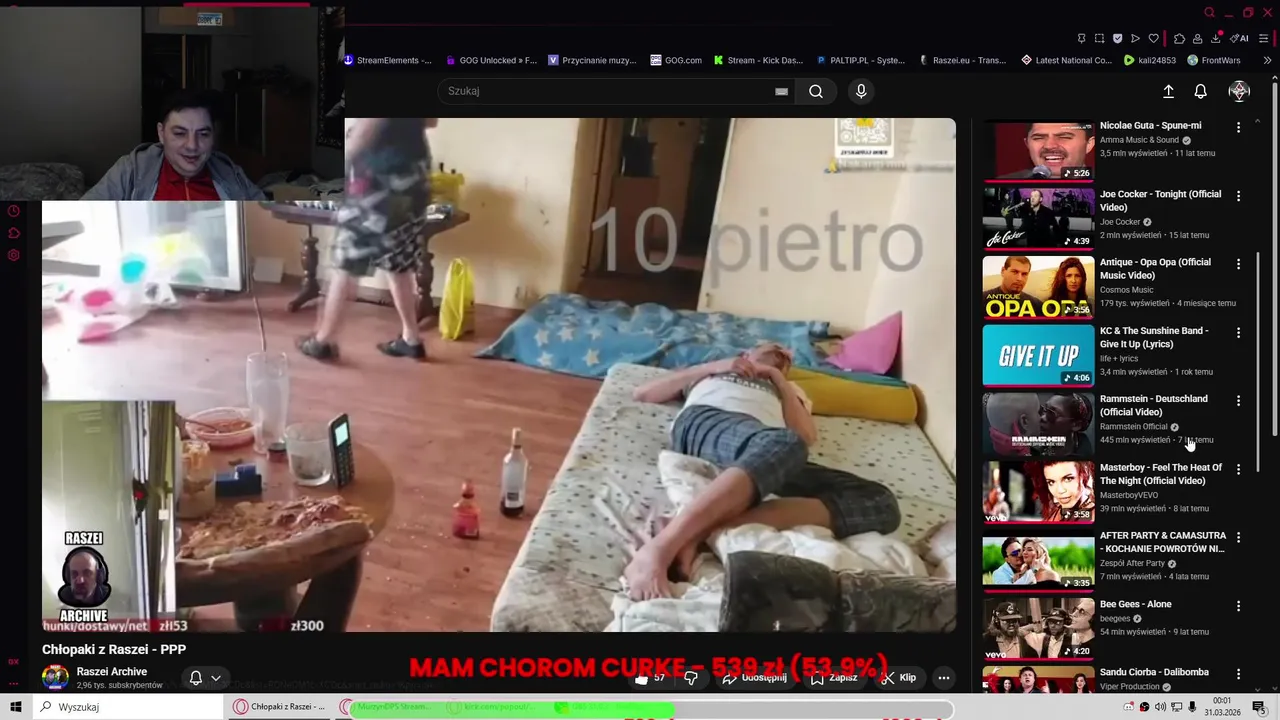Open the Rammstein - Deutschland video title
Image resolution: width=1280 pixels, height=720 pixels.
[1153, 405]
